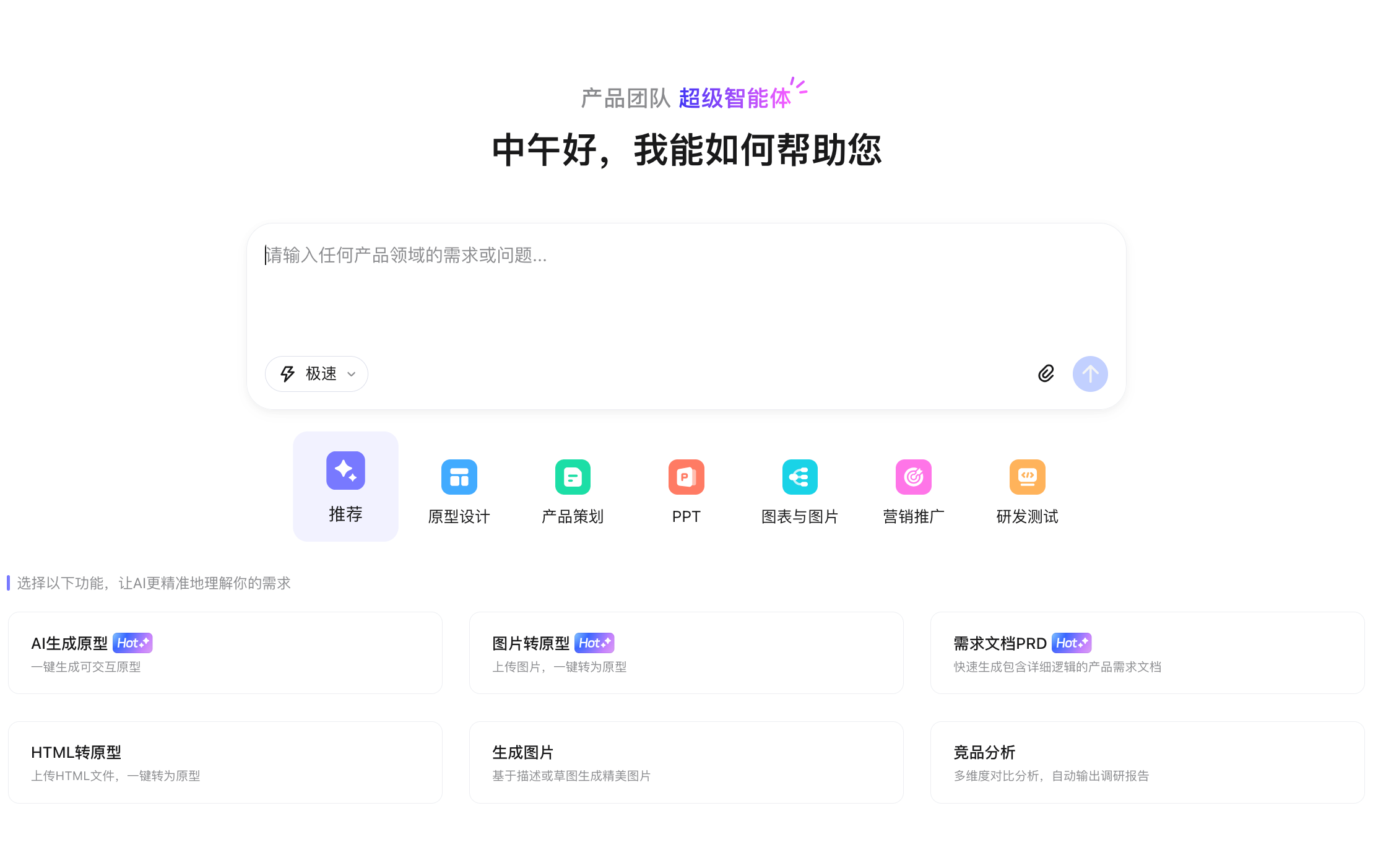The height and width of the screenshot is (868, 1373).
Task: Click the 营销推广 pink target icon
Action: tap(913, 477)
